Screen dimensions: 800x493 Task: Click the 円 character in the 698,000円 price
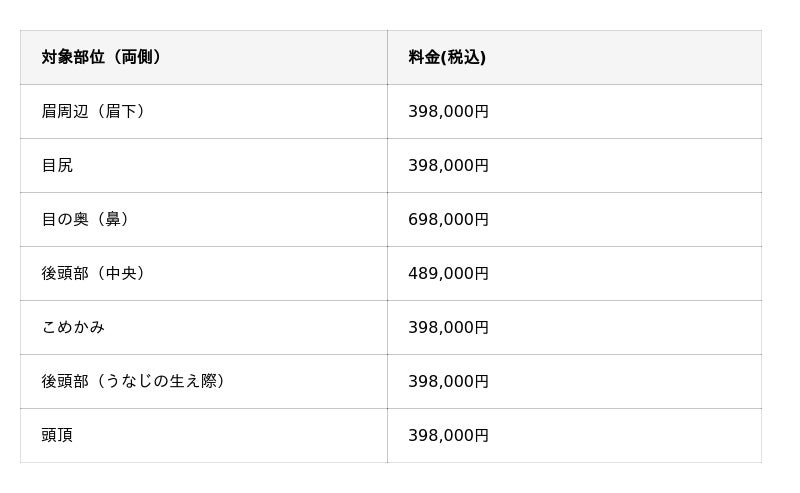pos(481,219)
